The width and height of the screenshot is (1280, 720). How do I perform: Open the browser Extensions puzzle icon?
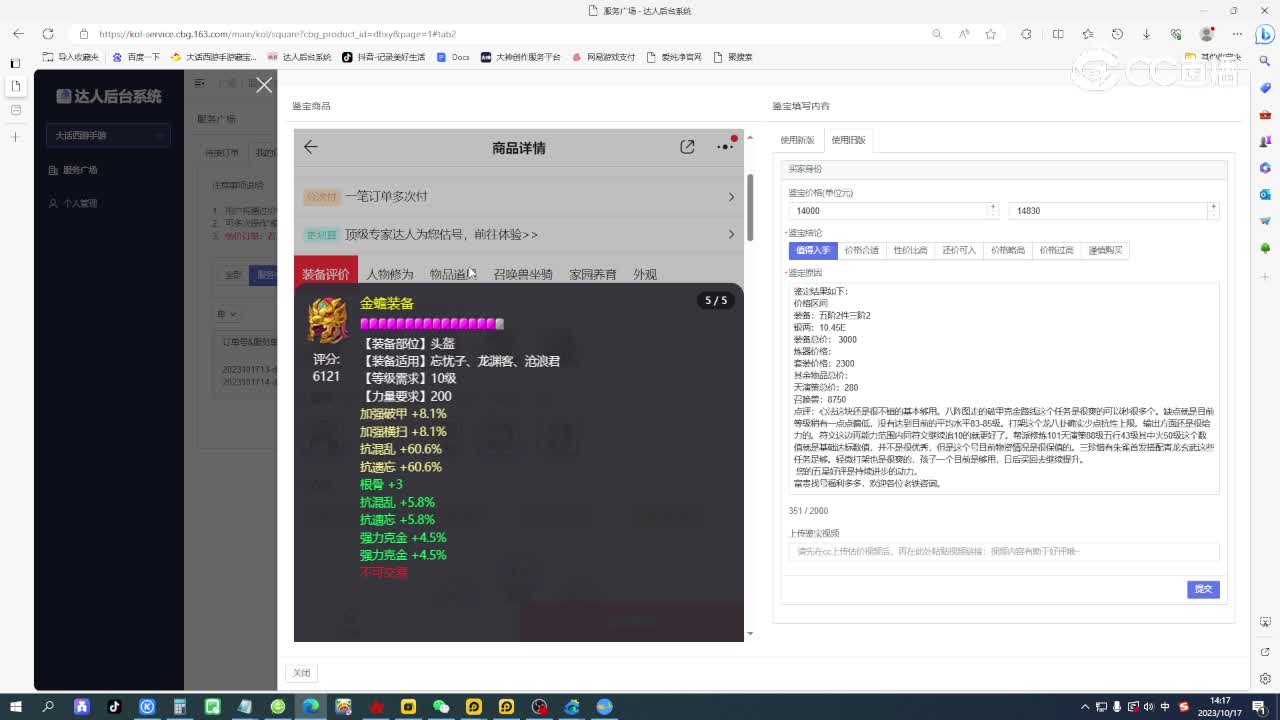[x=1026, y=34]
